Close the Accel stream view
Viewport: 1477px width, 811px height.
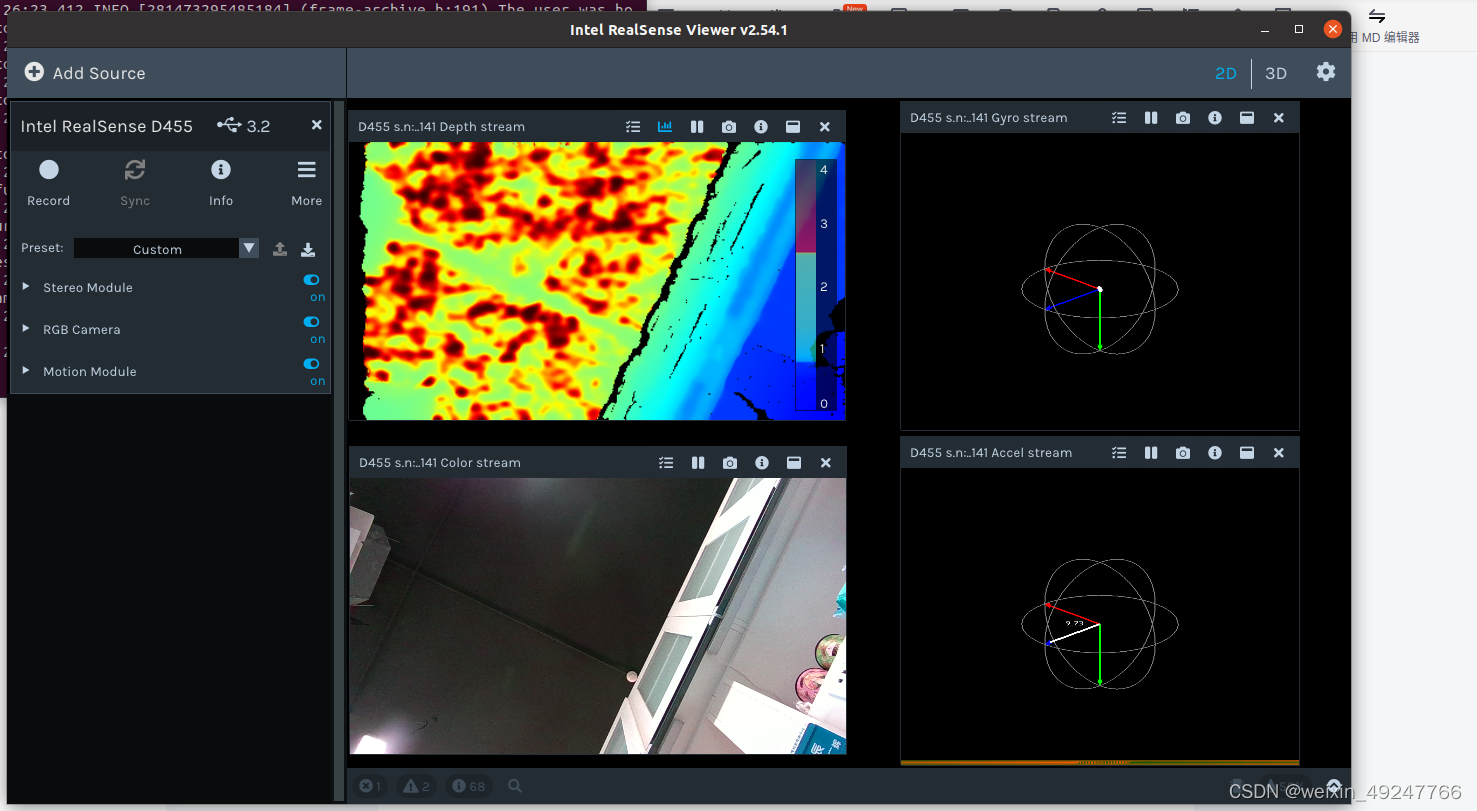(1279, 453)
